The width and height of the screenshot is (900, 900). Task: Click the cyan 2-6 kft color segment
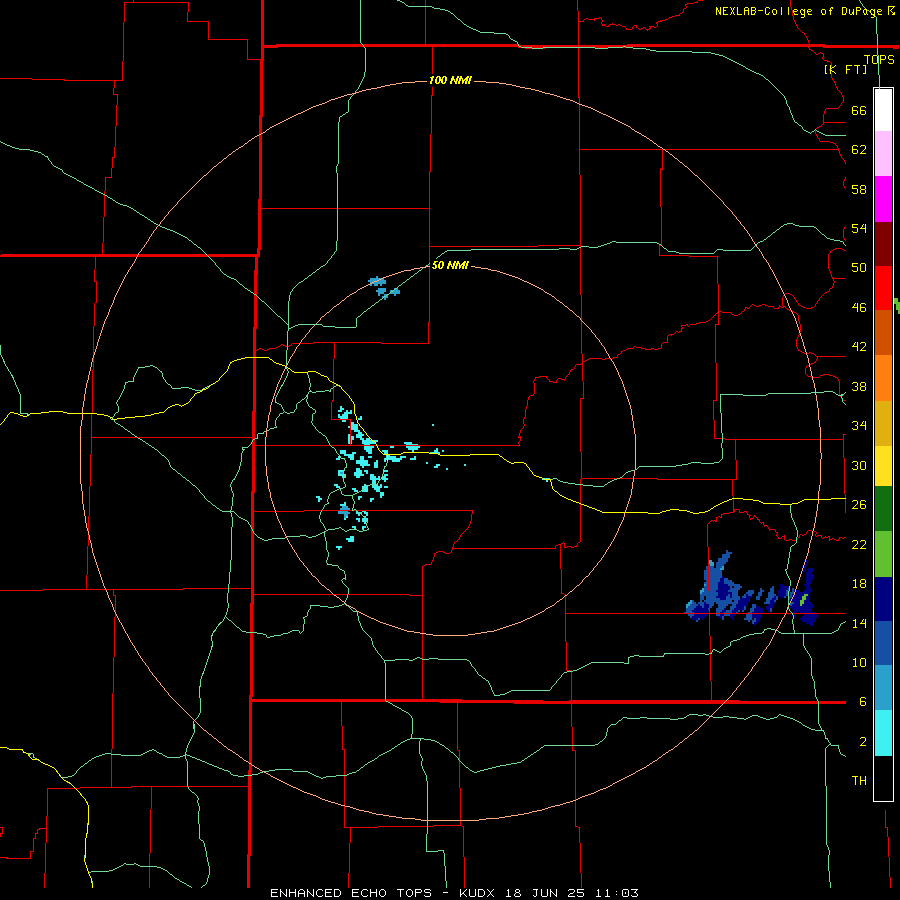click(x=883, y=733)
